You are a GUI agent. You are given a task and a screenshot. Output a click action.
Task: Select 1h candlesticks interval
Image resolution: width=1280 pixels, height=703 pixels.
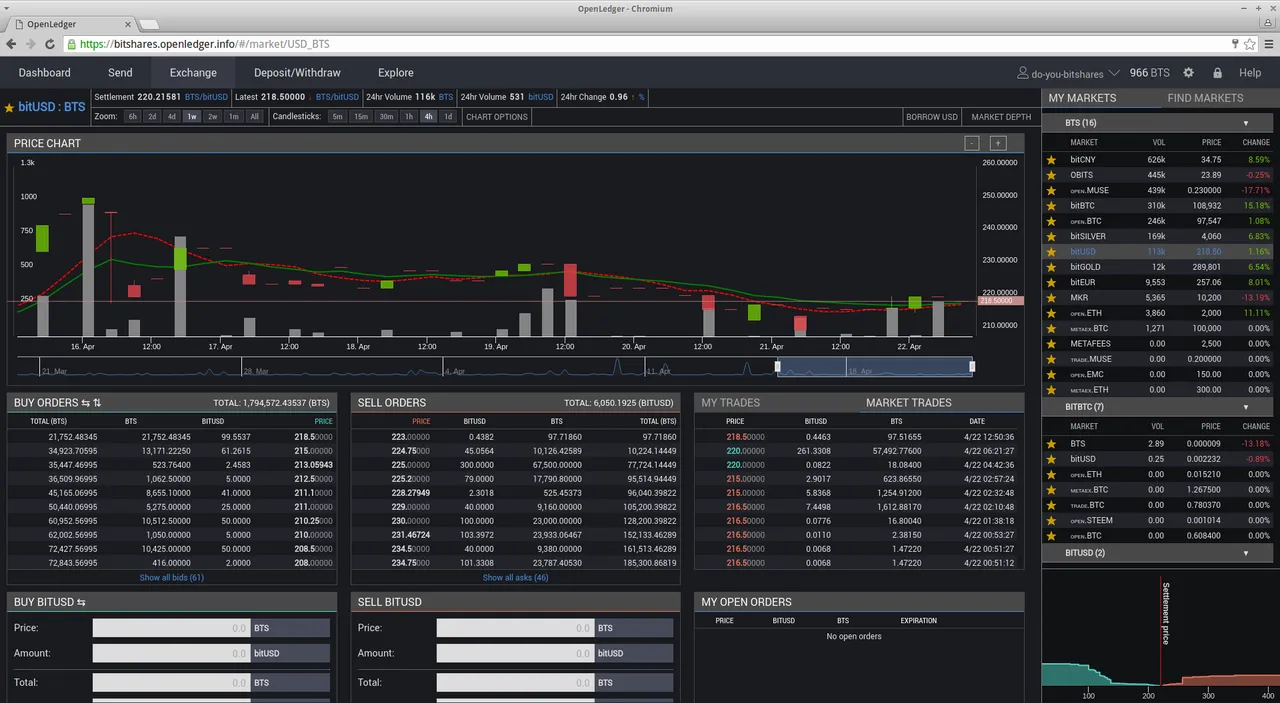[x=409, y=117]
